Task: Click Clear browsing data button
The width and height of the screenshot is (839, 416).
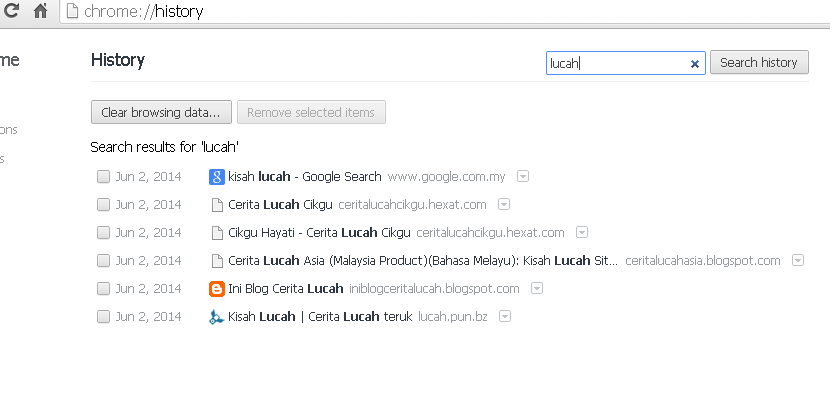Action: pyautogui.click(x=161, y=112)
